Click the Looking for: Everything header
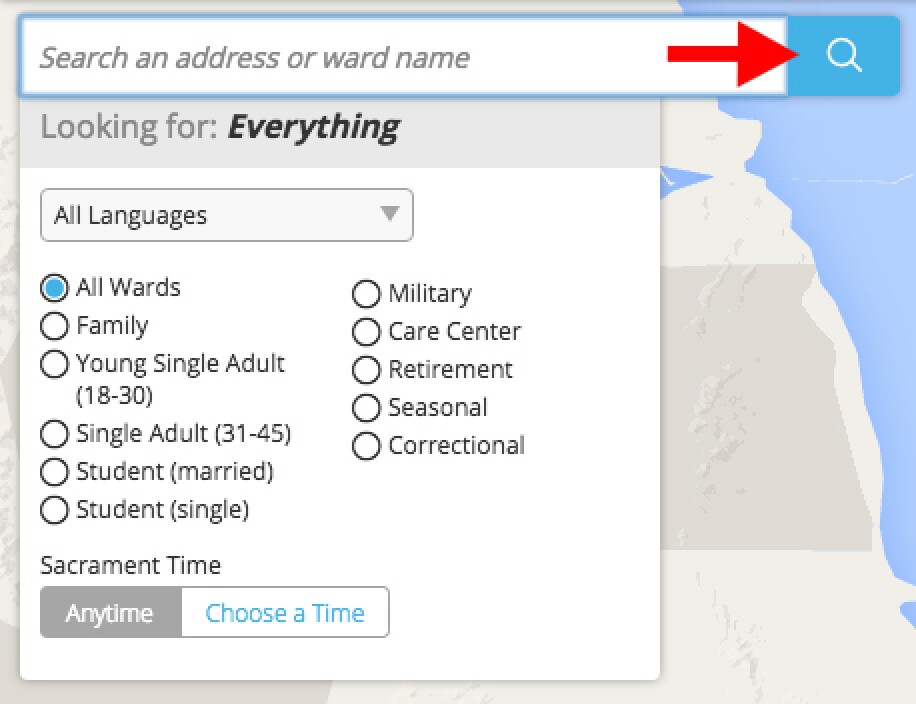Image resolution: width=916 pixels, height=704 pixels. point(220,127)
